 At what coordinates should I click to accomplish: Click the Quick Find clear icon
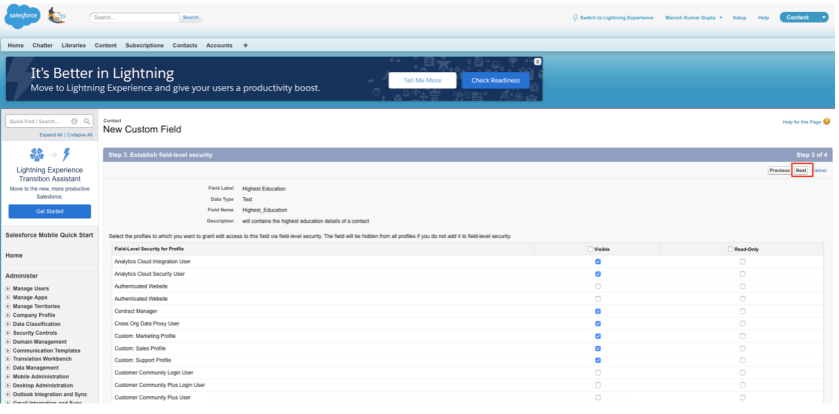pyautogui.click(x=74, y=121)
